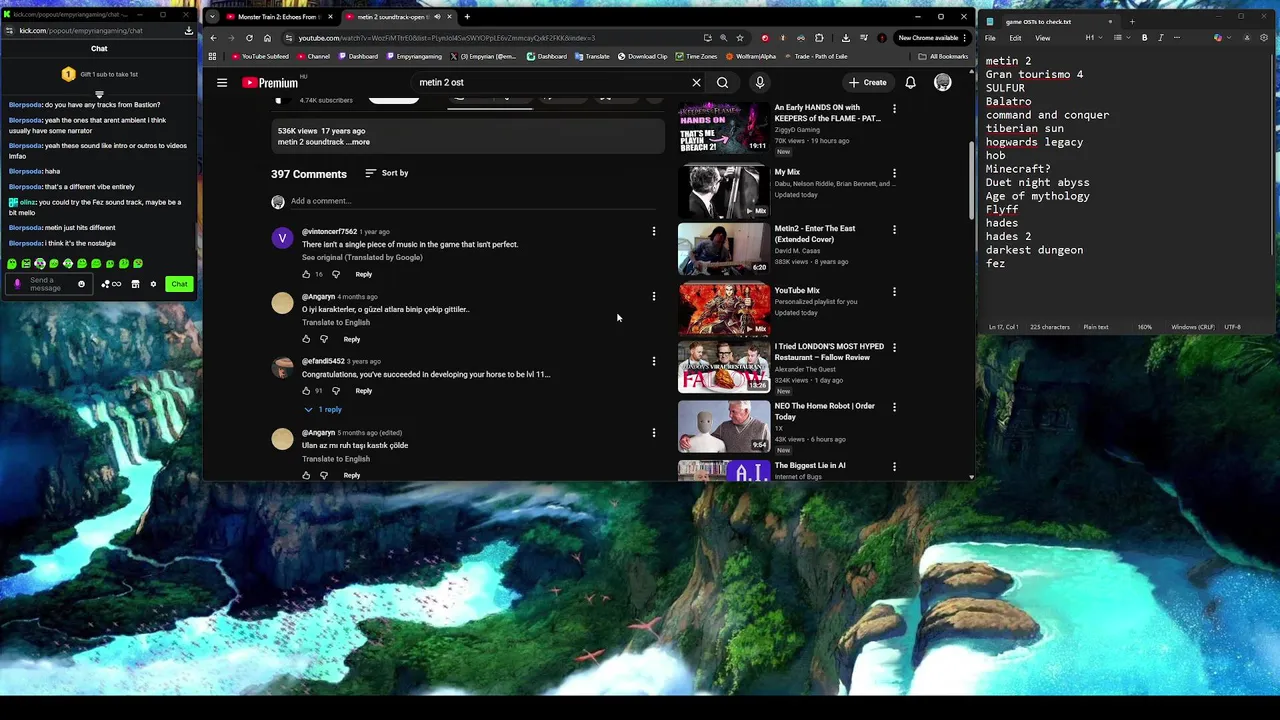The image size is (1280, 720).
Task: Open options for the My Mix playlist
Action: click(x=894, y=173)
